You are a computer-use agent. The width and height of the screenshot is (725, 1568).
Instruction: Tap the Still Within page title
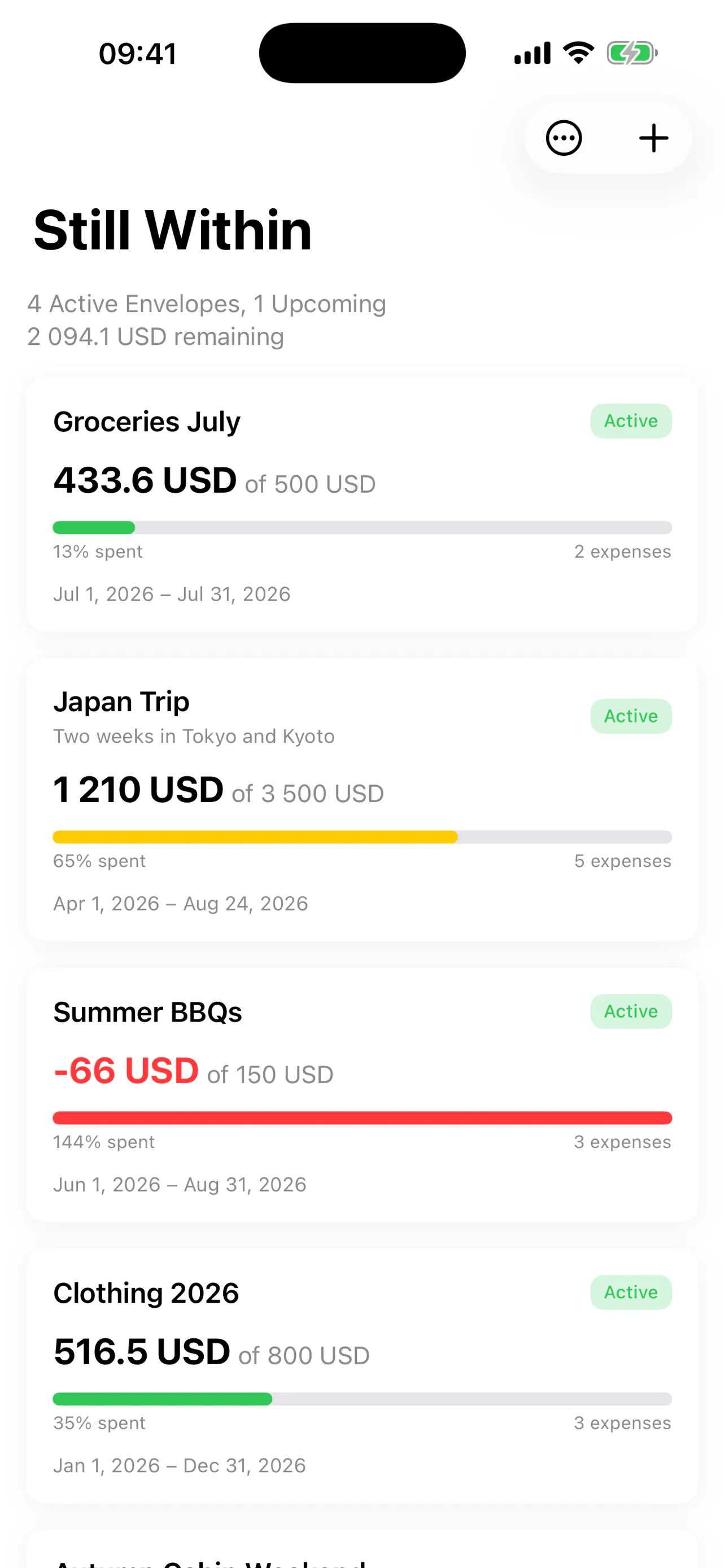click(173, 230)
